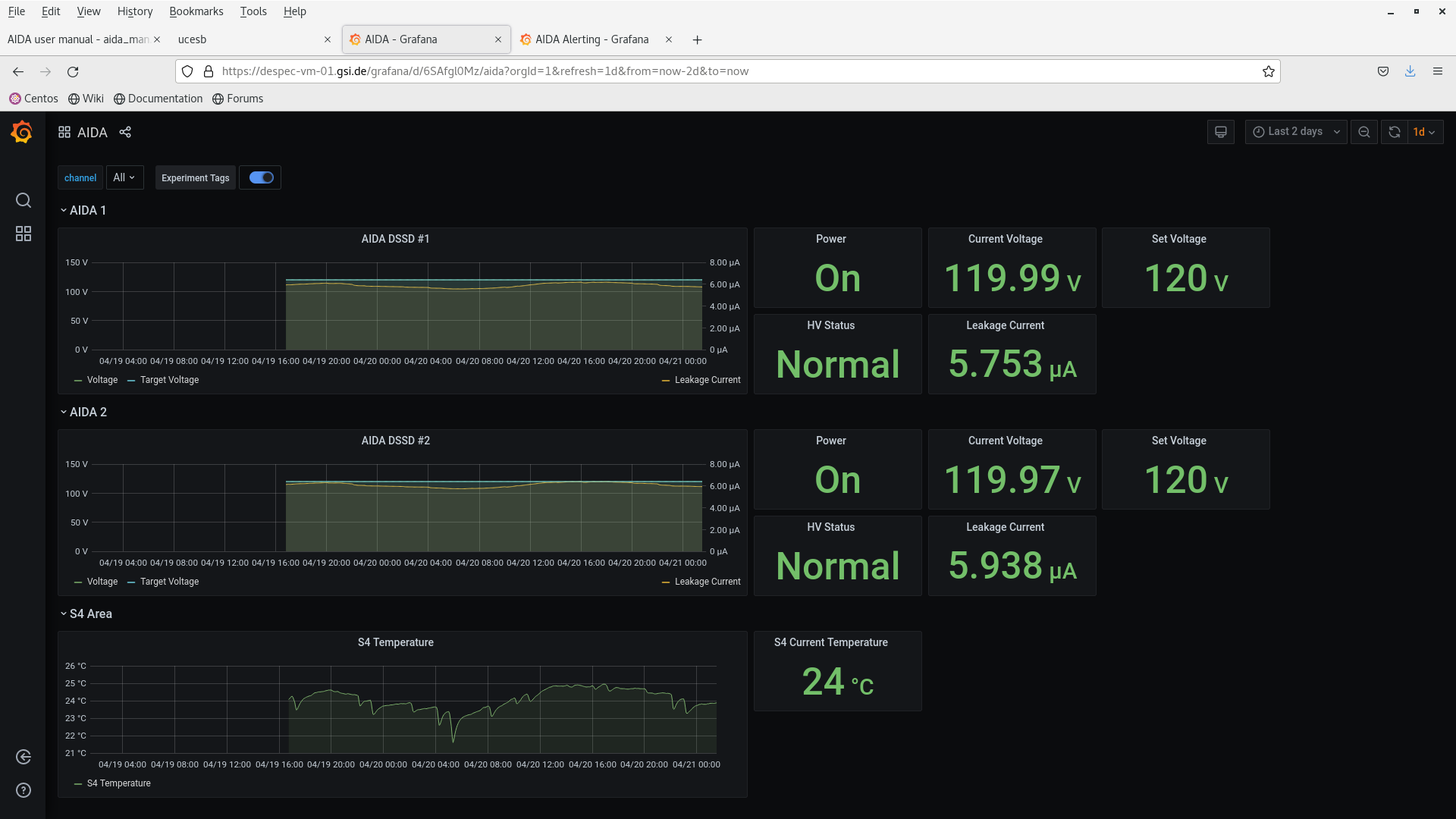This screenshot has height=819, width=1456.
Task: Reload the current page
Action: tap(73, 71)
